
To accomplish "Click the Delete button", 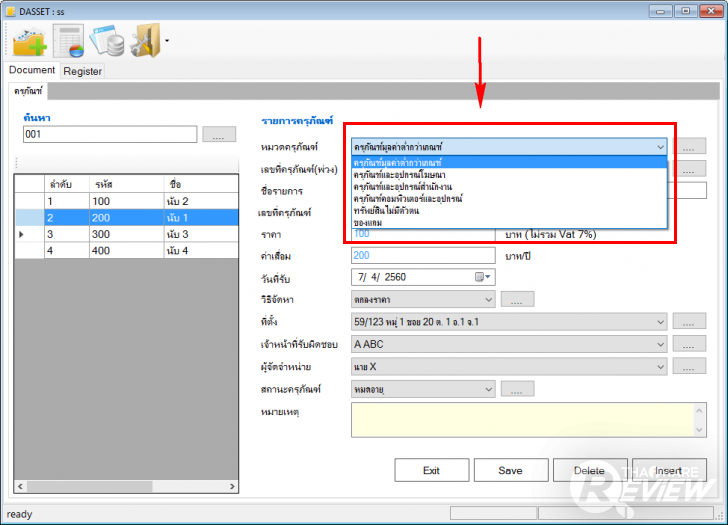I will [589, 471].
